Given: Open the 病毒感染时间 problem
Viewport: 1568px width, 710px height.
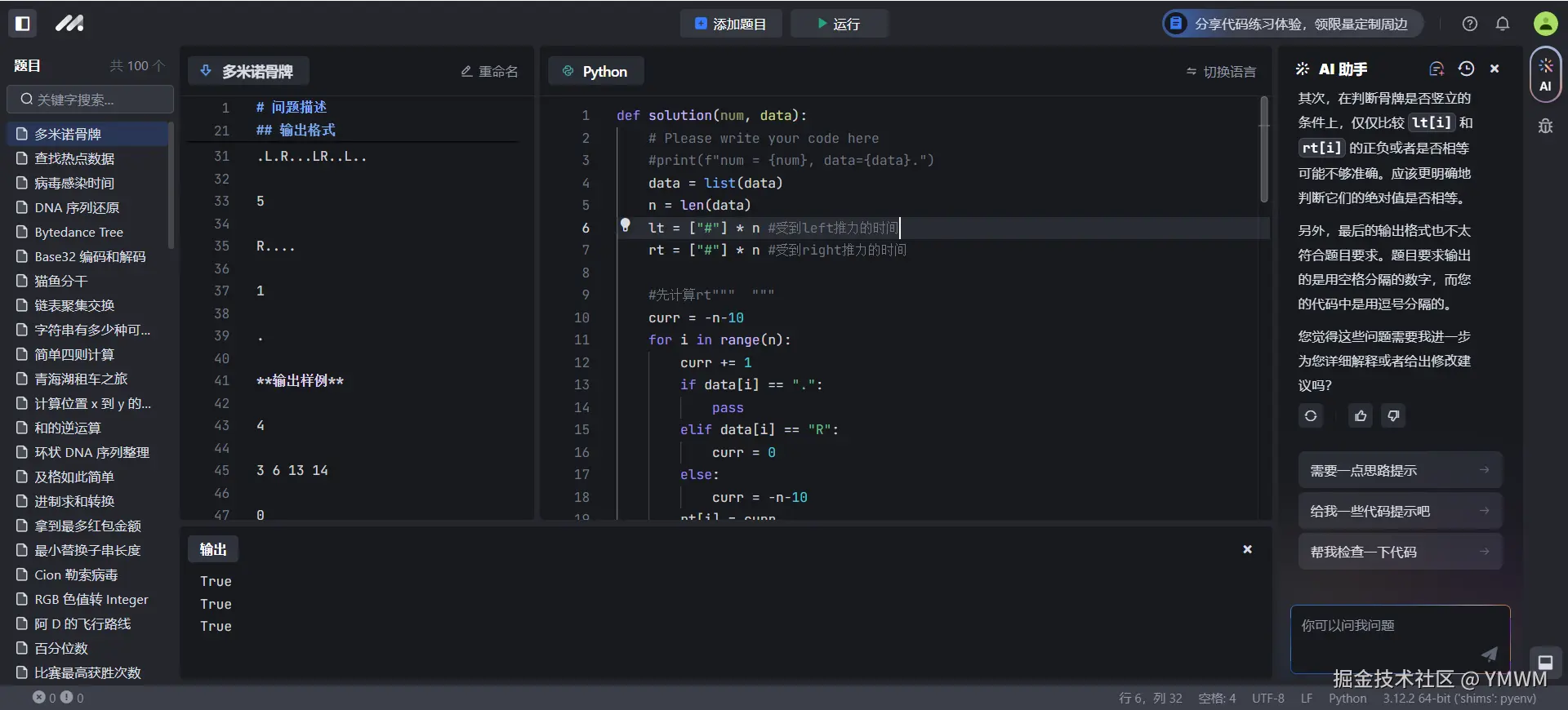Looking at the screenshot, I should click(x=87, y=183).
